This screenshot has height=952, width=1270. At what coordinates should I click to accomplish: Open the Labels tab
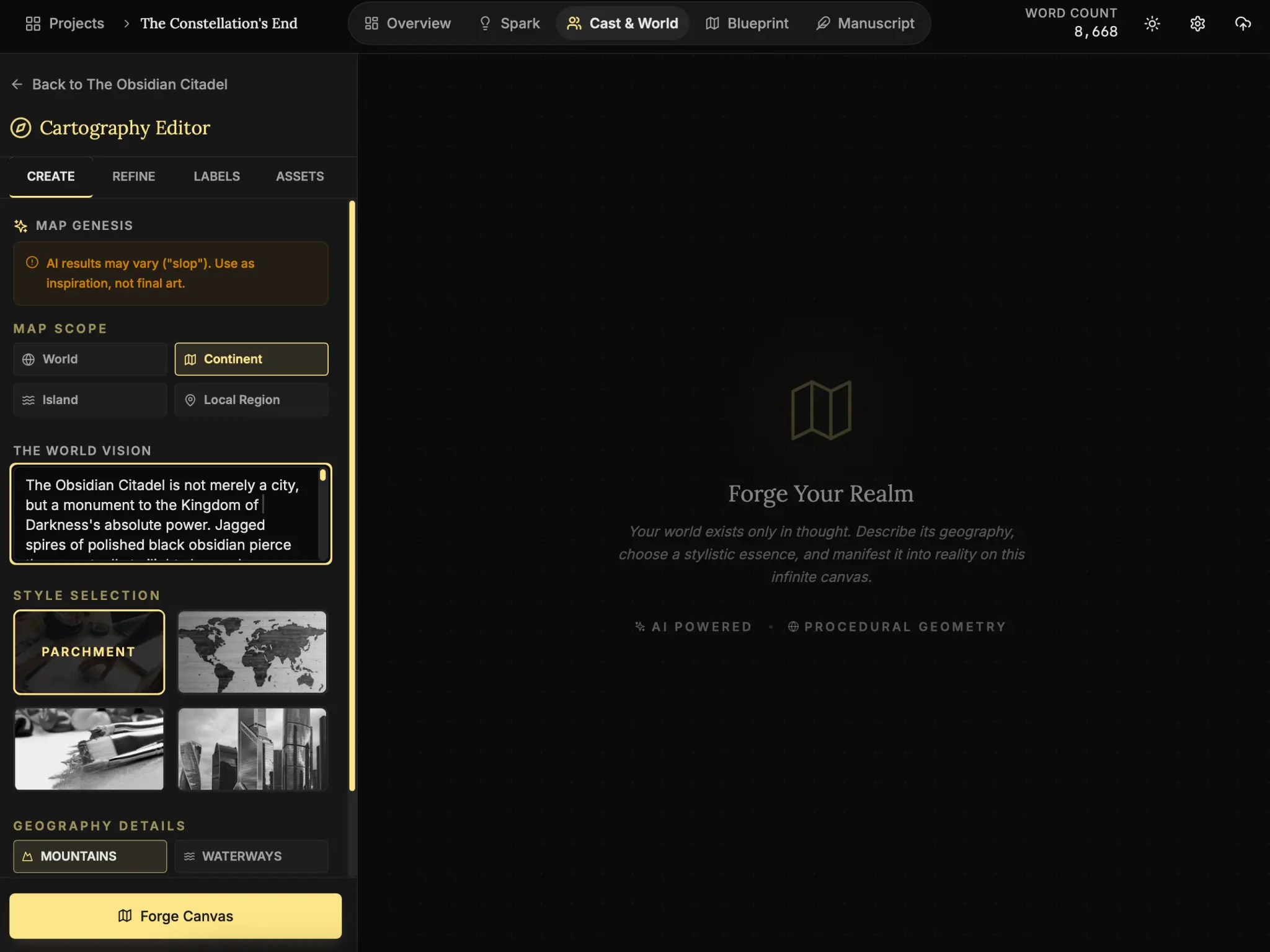pos(216,177)
